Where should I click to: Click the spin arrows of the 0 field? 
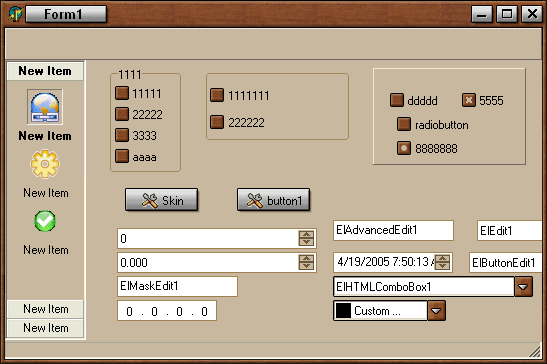tap(306, 238)
